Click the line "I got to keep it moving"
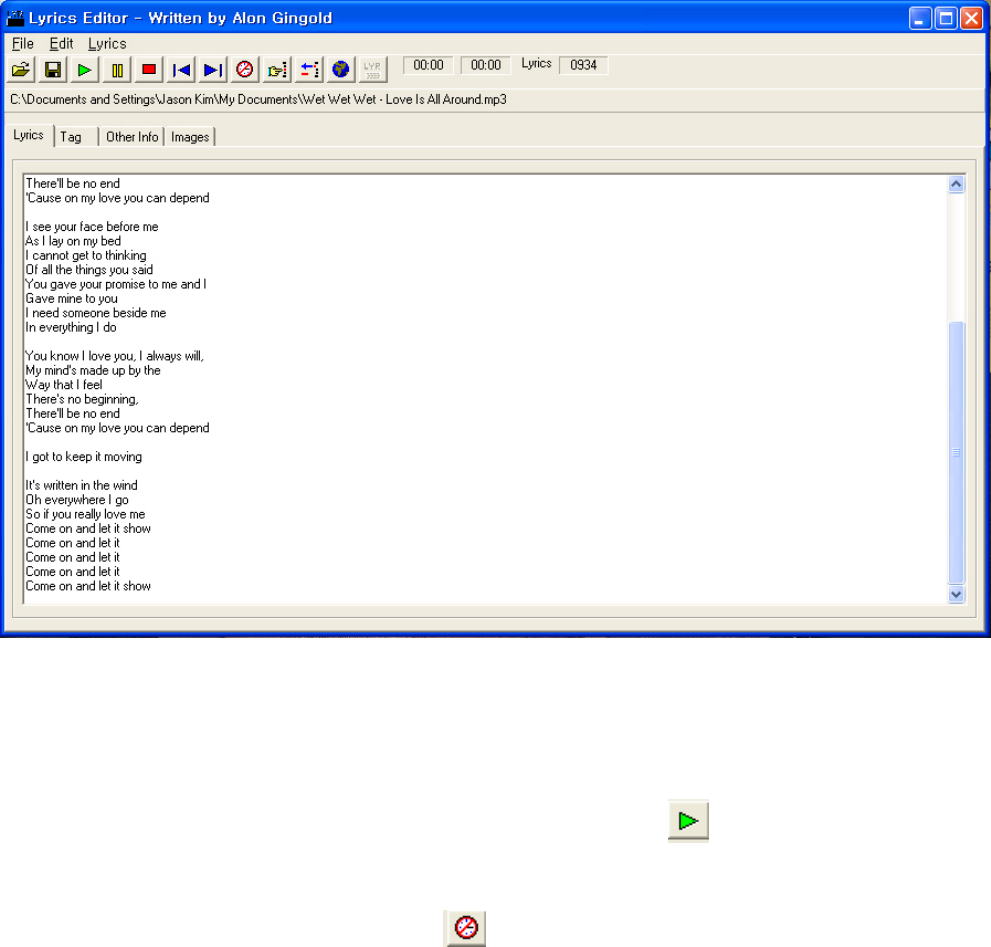This screenshot has width=991, height=947. pyautogui.click(x=83, y=456)
